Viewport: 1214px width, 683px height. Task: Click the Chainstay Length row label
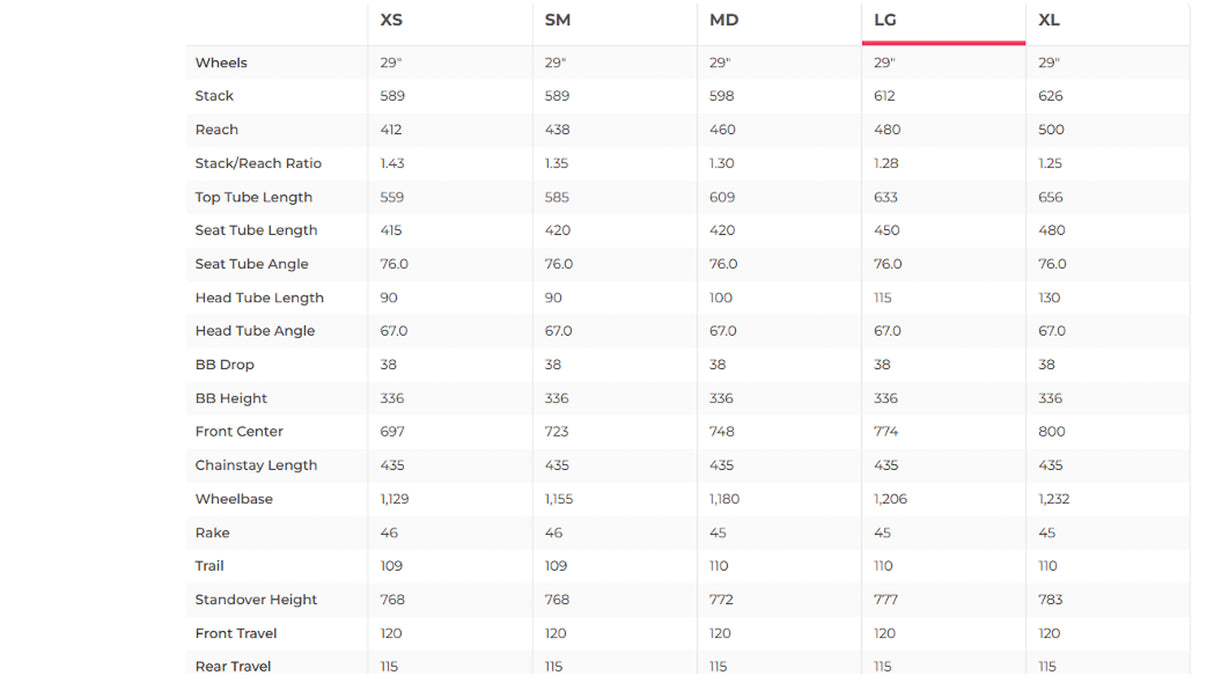(256, 465)
